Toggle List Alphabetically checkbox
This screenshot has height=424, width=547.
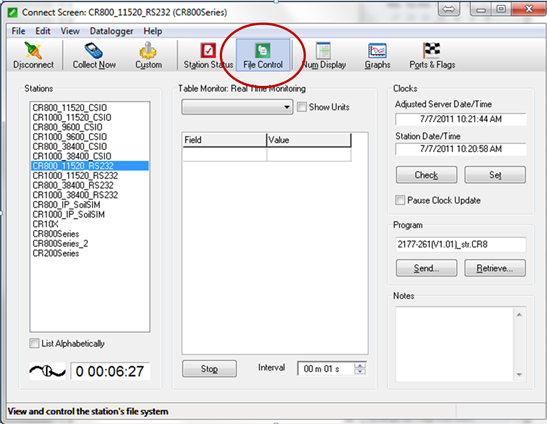34,343
